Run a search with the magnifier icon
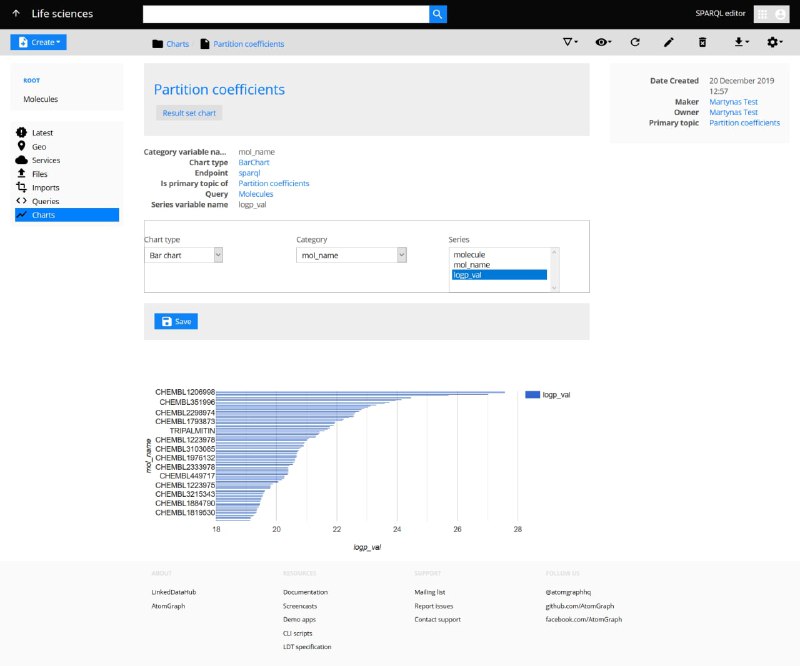Screen dimensions: 800x666 tap(438, 13)
